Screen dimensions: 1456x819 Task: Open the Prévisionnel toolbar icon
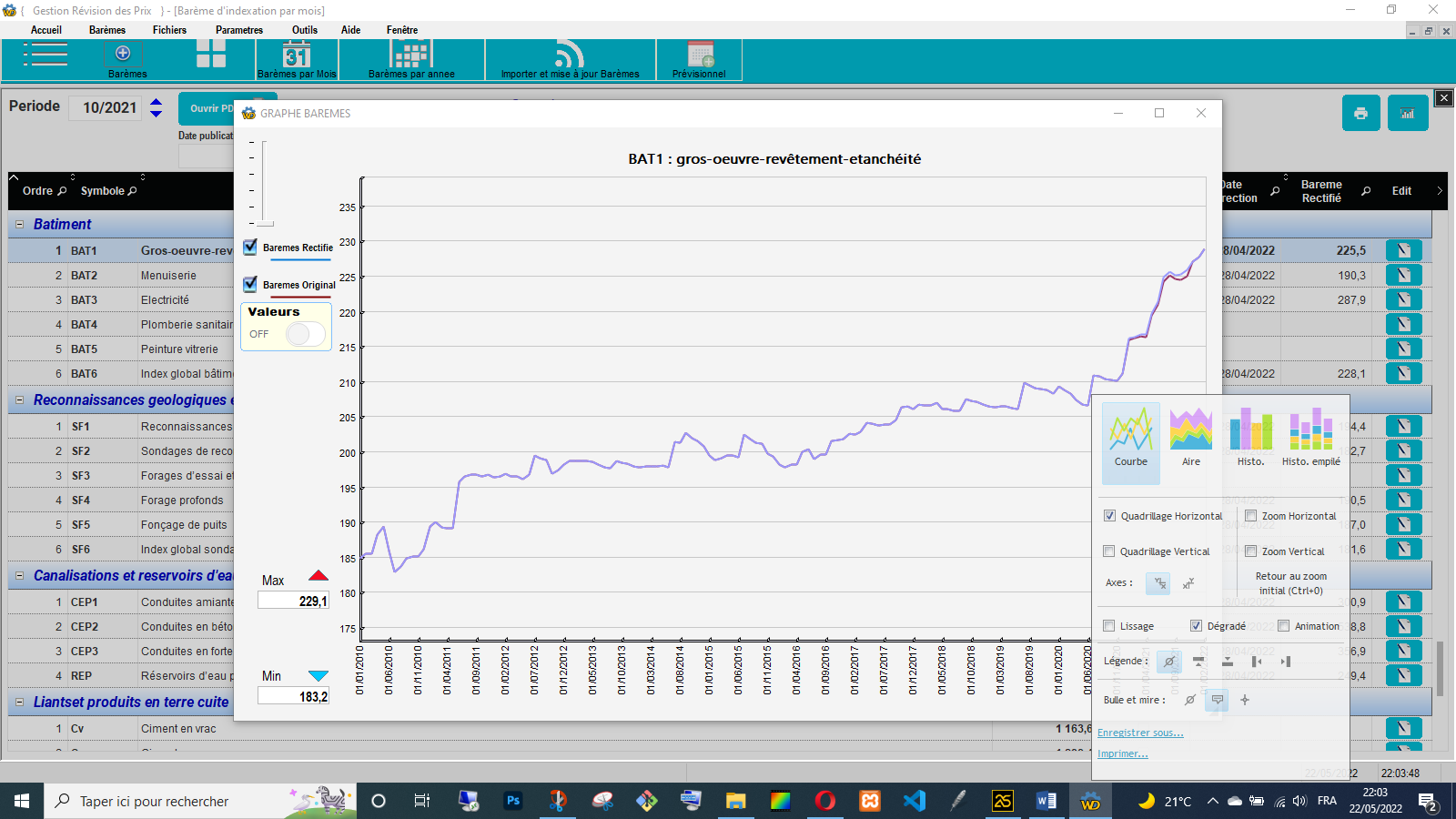(x=699, y=59)
